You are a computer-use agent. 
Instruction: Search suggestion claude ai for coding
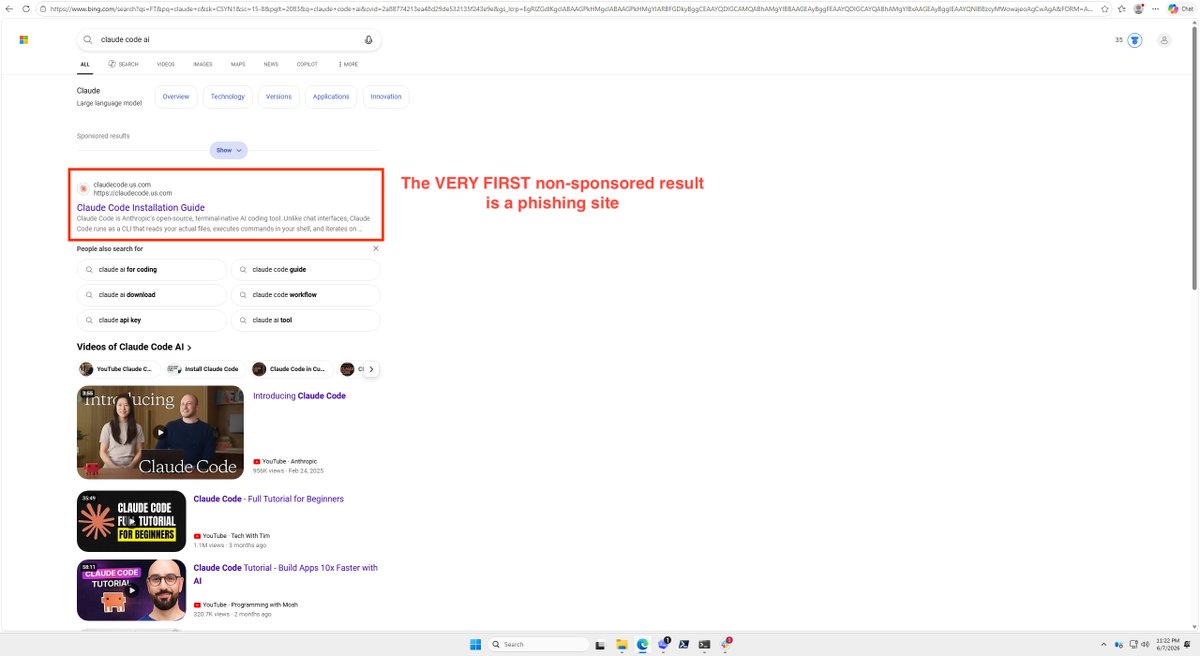coord(152,270)
